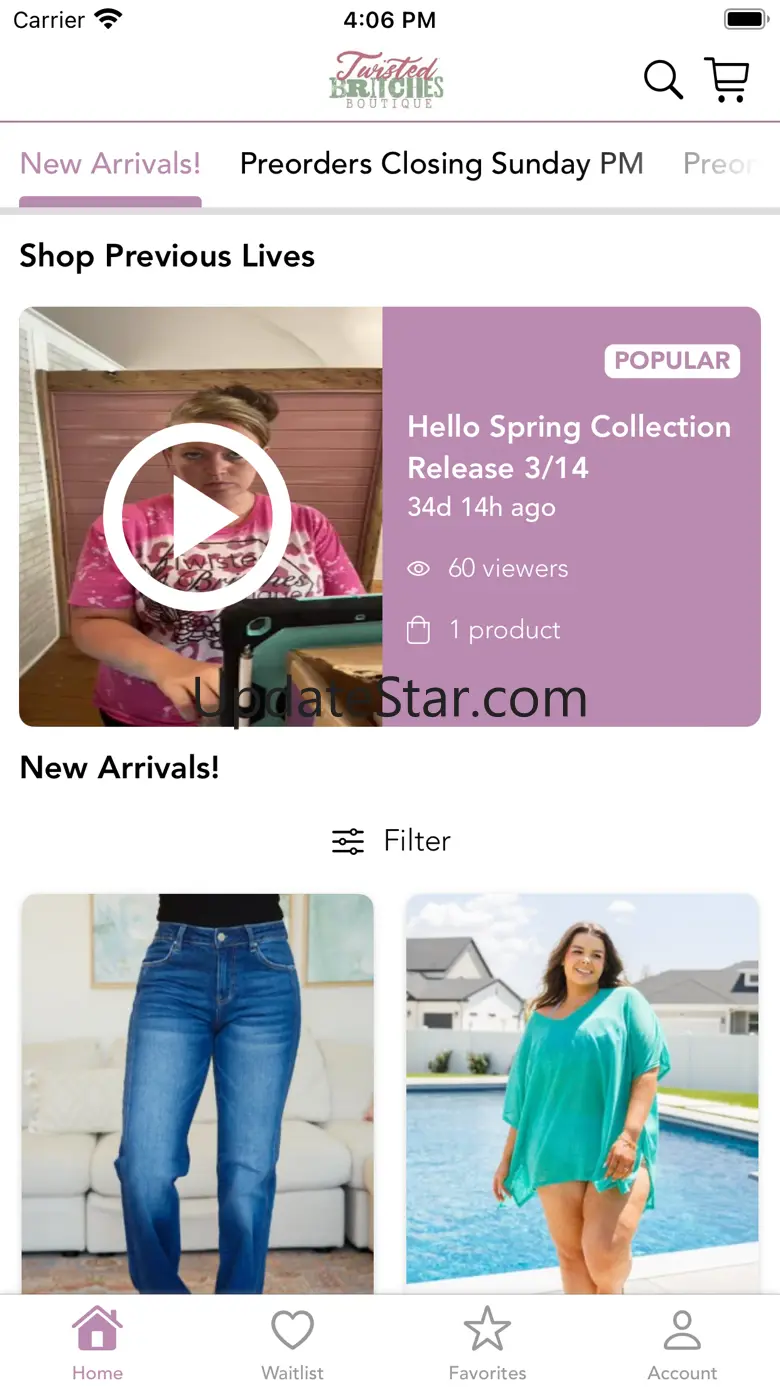Viewport: 780px width, 1387px height.
Task: Tap the Shop Previous Lives heading
Action: pyautogui.click(x=167, y=256)
